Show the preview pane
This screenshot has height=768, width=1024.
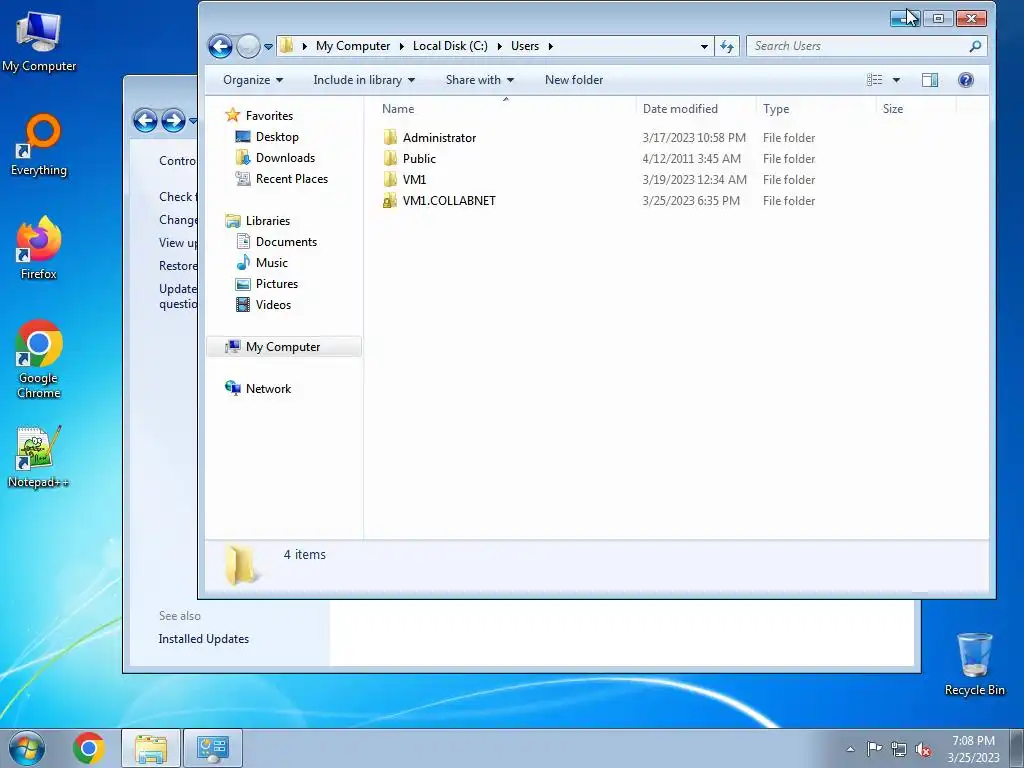[x=930, y=80]
